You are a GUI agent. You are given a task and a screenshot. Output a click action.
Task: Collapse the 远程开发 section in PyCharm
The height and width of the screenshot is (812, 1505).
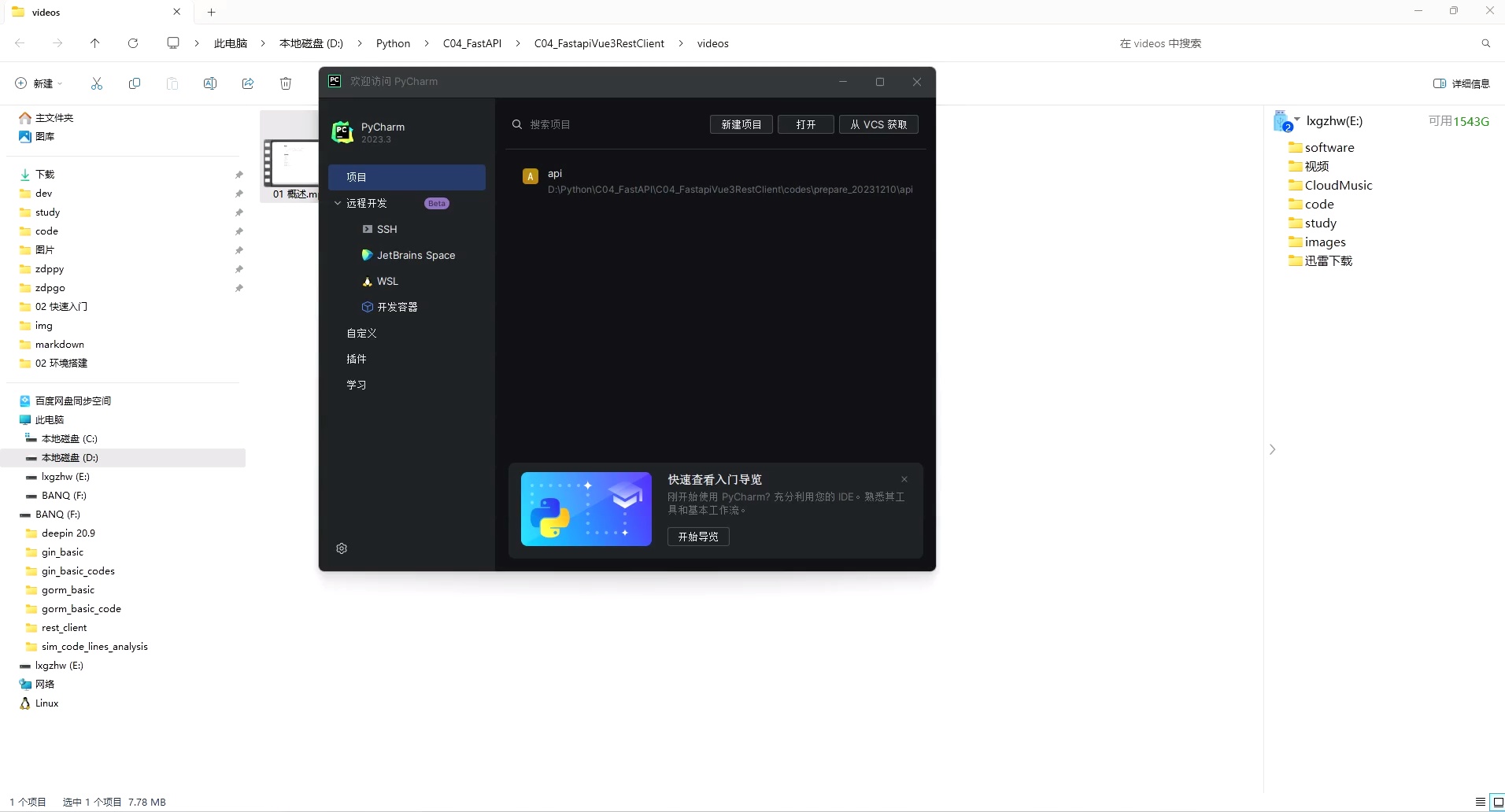(x=338, y=202)
